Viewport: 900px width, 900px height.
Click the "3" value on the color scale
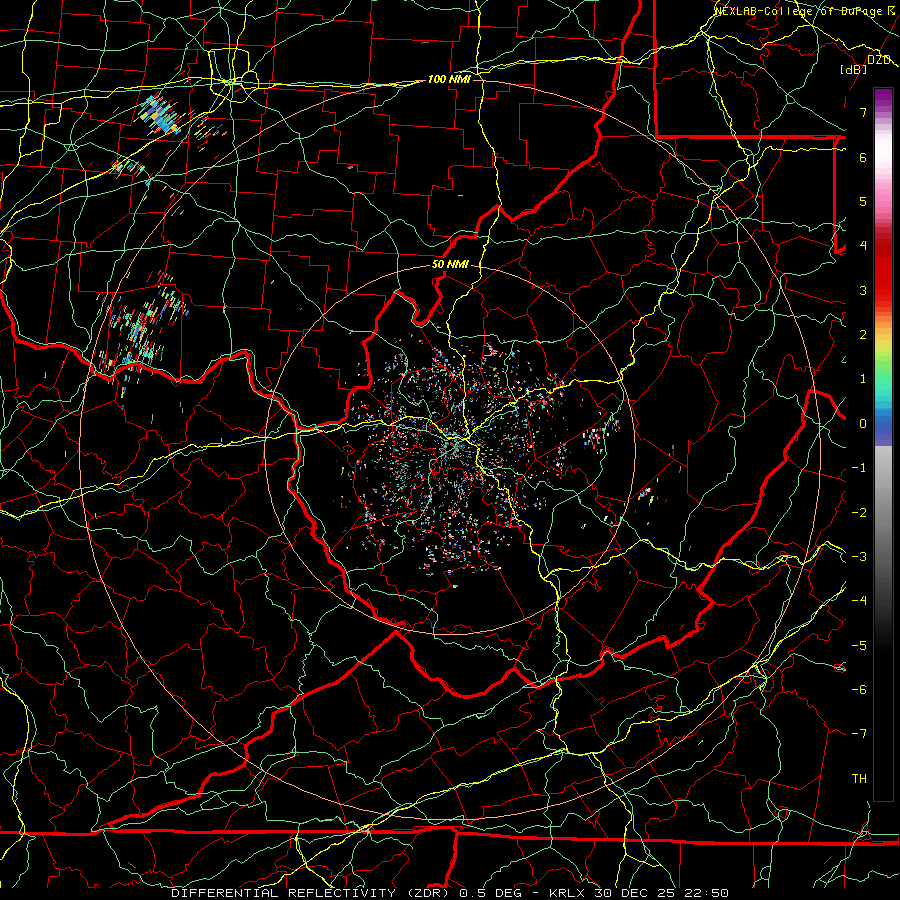pos(863,290)
